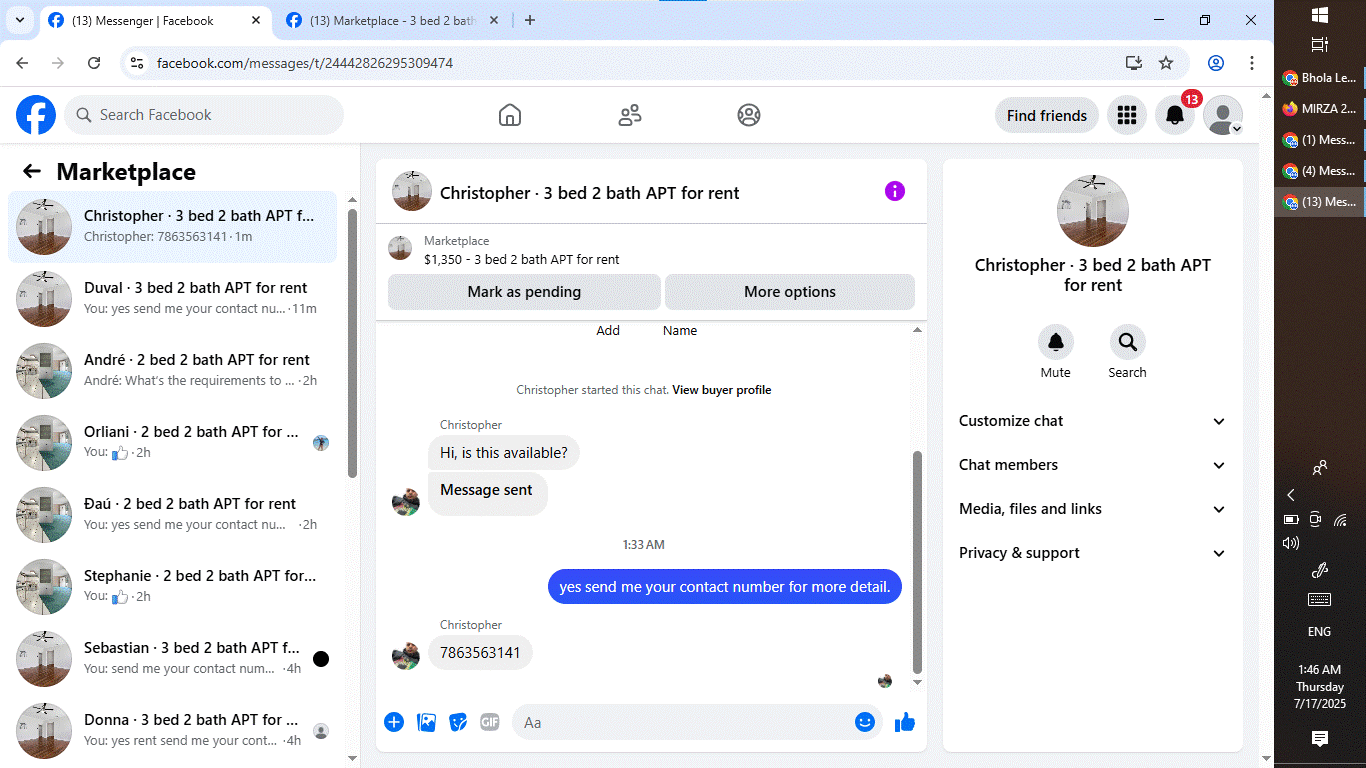Click the Chrome address bar URL
This screenshot has width=1366, height=768.
coord(305,63)
